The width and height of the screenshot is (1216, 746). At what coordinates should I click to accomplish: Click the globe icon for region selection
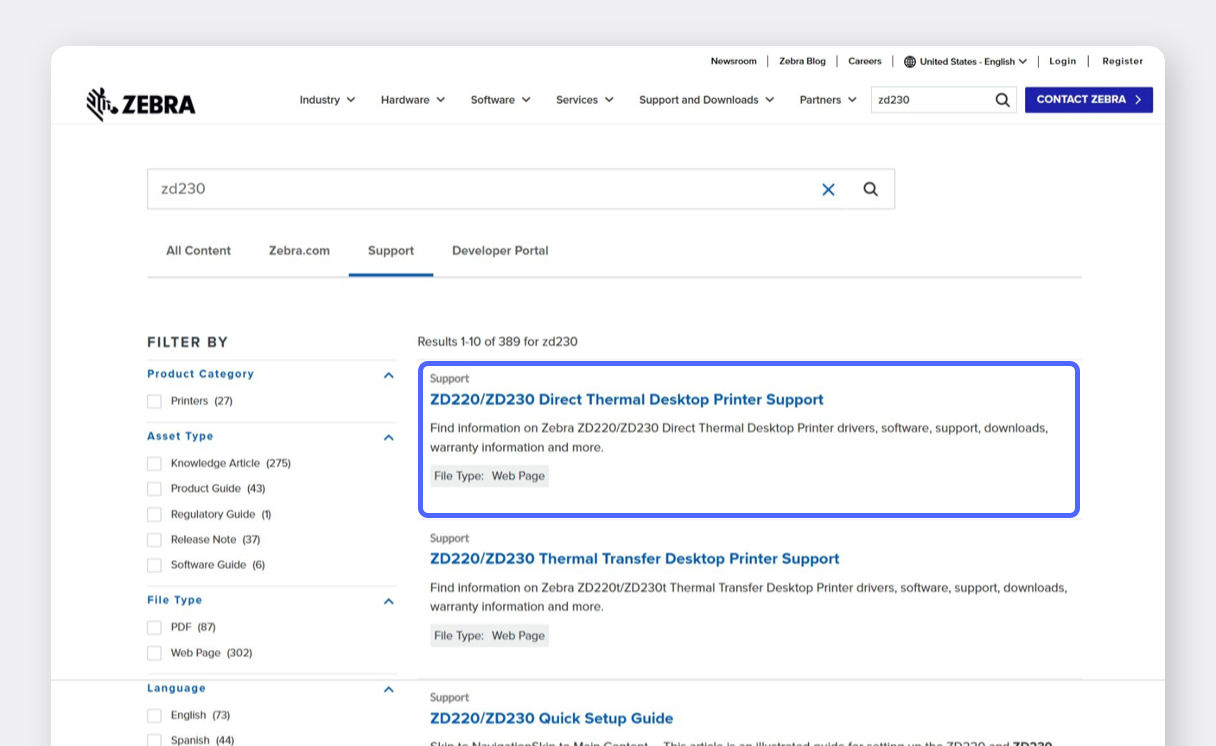909,62
